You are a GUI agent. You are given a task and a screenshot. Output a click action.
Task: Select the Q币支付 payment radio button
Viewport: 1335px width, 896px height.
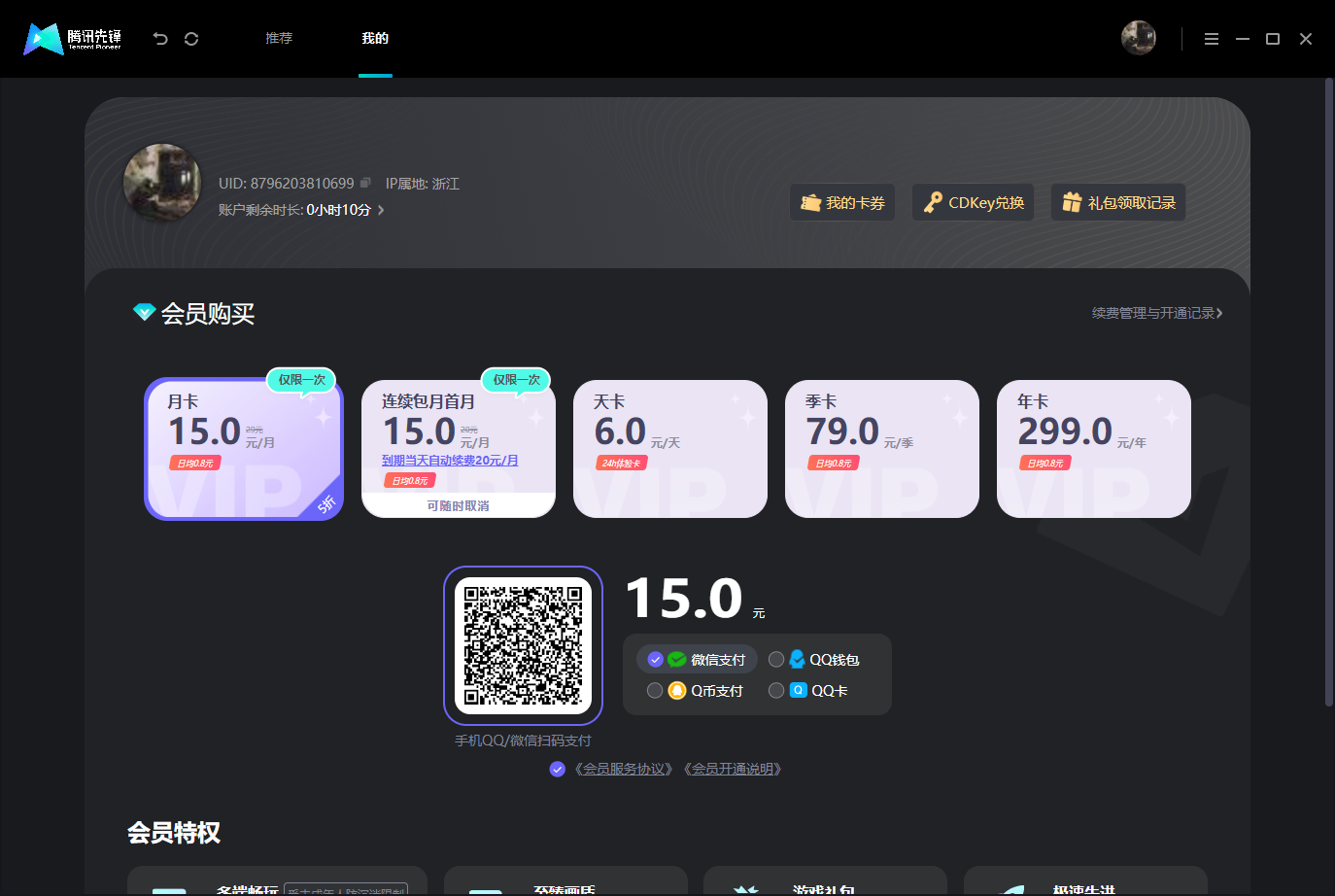coord(654,690)
